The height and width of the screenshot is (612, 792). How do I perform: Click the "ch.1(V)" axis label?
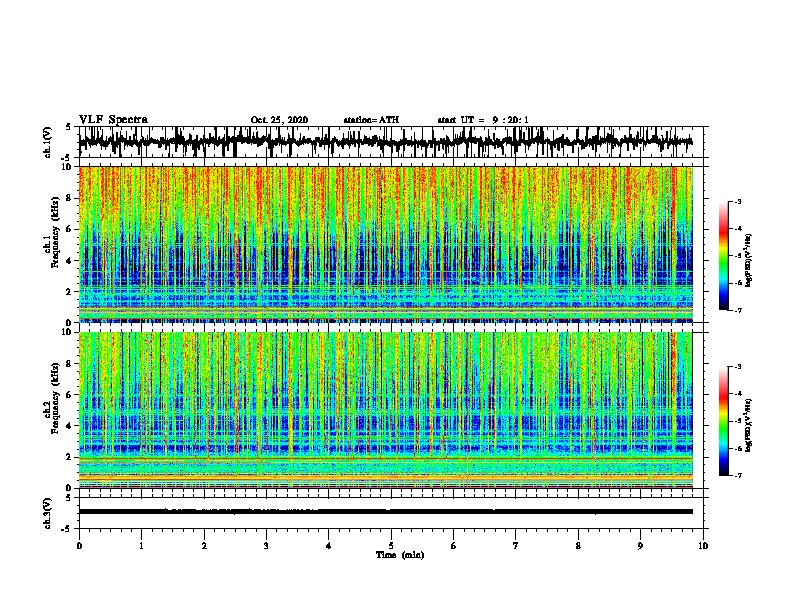tap(48, 142)
